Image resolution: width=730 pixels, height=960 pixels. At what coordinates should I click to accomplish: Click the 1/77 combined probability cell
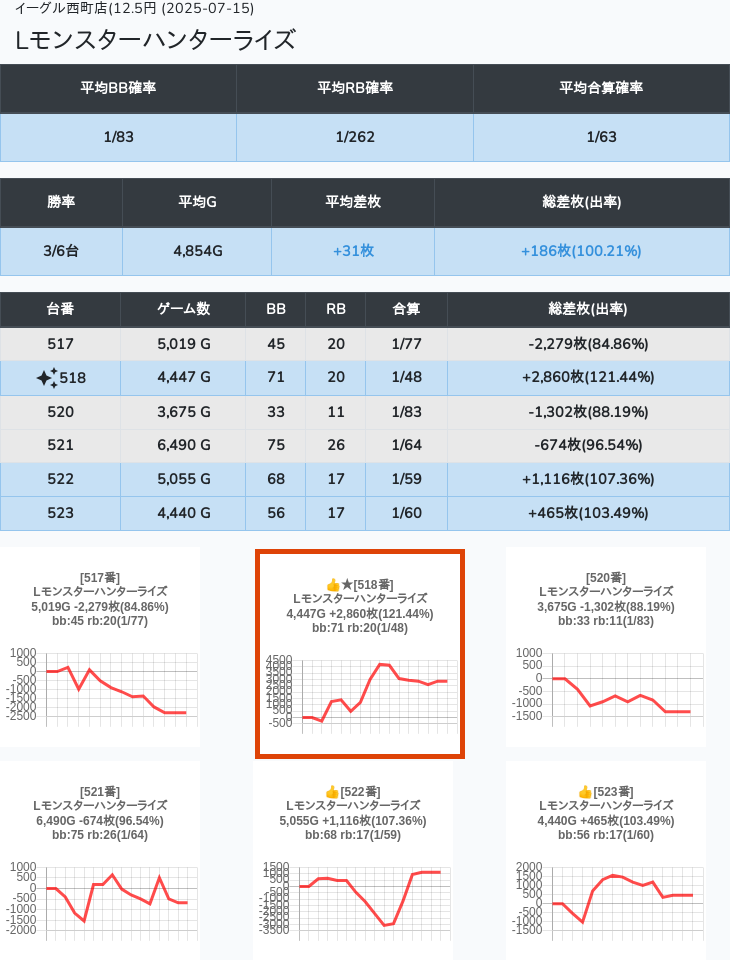click(x=407, y=344)
